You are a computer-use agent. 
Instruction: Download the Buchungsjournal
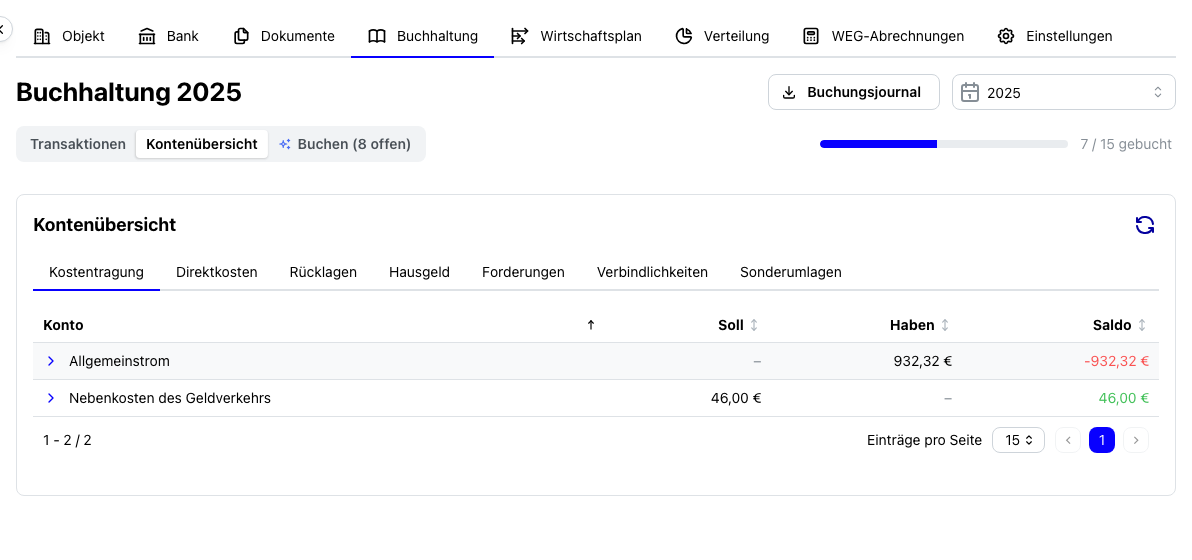tap(854, 92)
